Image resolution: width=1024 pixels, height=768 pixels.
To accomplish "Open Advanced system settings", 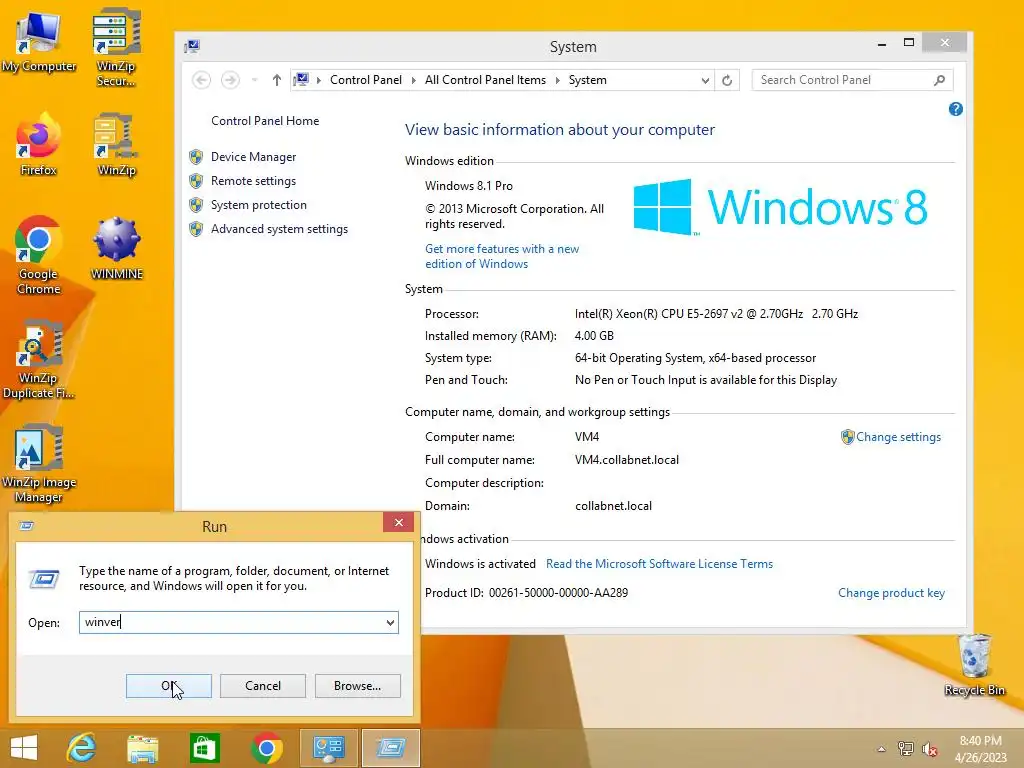I will [x=280, y=229].
